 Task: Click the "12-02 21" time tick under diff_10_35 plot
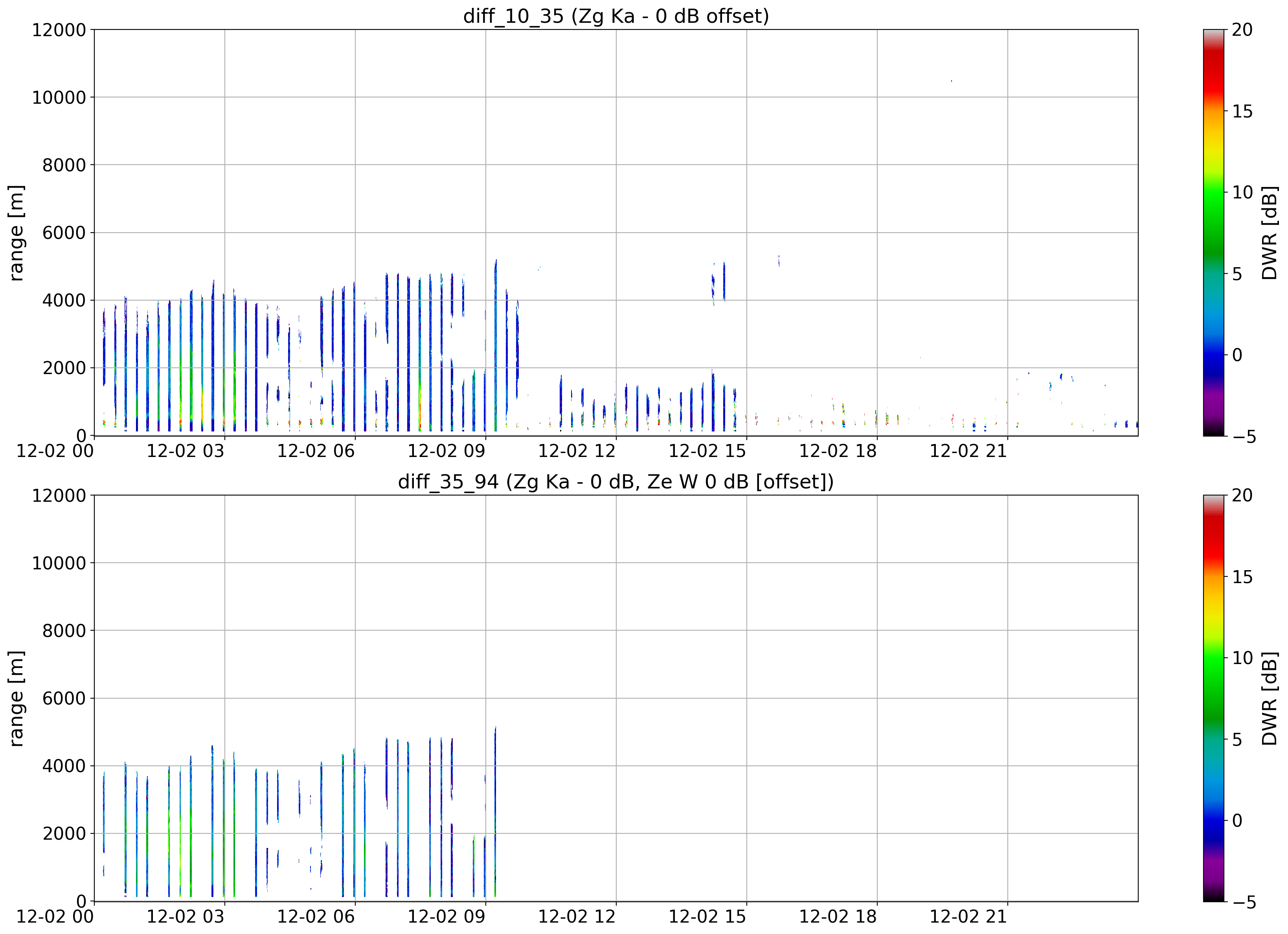[x=968, y=451]
